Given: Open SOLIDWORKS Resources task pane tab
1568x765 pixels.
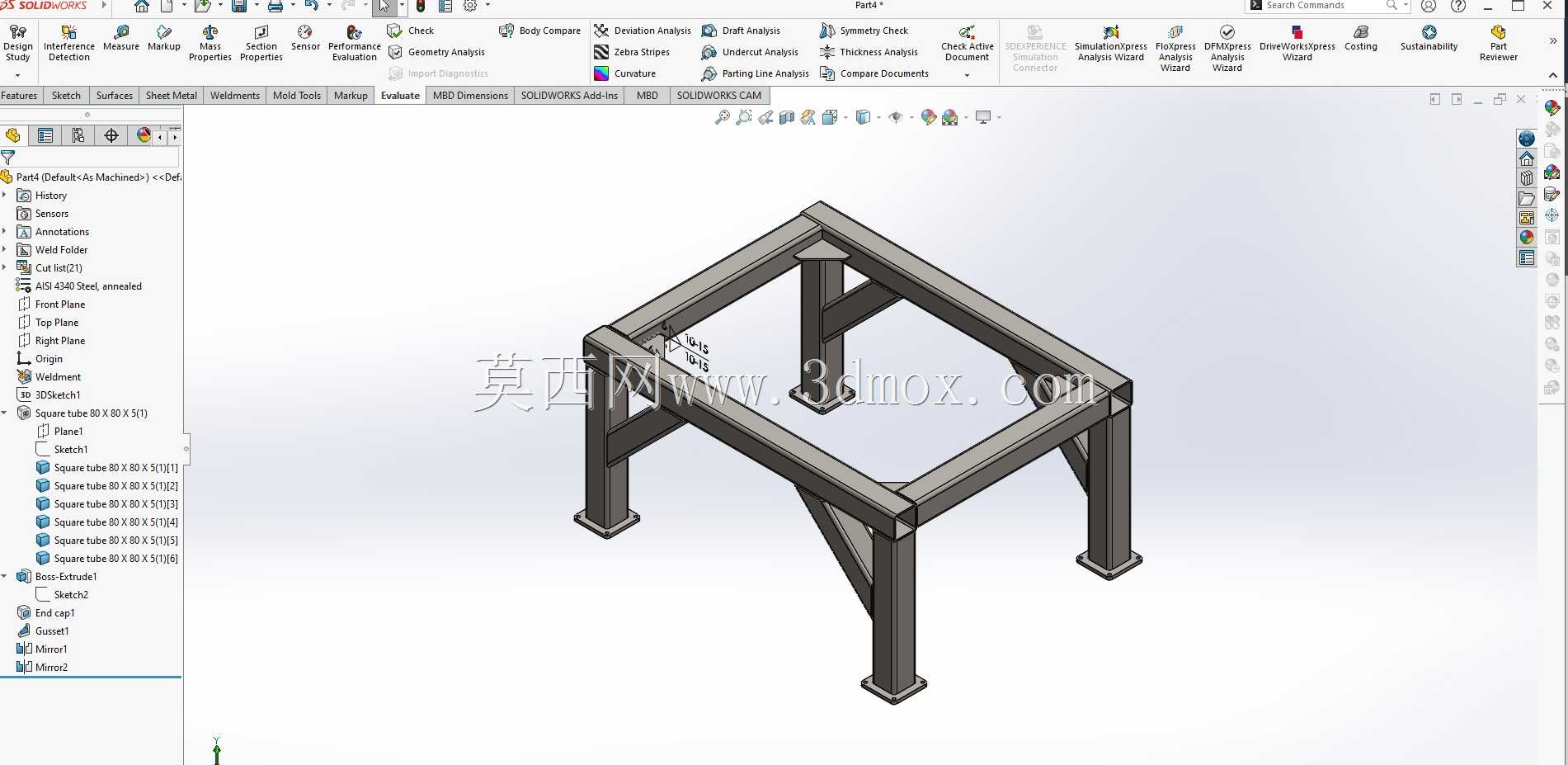Looking at the screenshot, I should coord(1527,158).
